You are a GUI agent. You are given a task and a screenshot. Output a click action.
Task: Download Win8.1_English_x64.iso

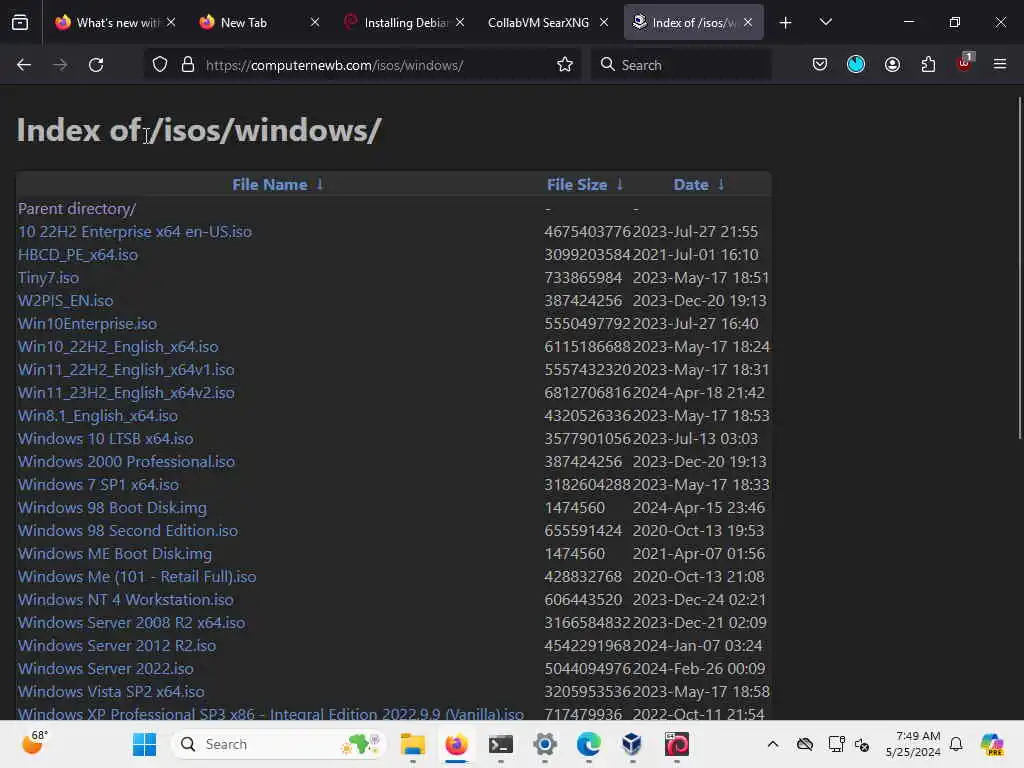(97, 415)
